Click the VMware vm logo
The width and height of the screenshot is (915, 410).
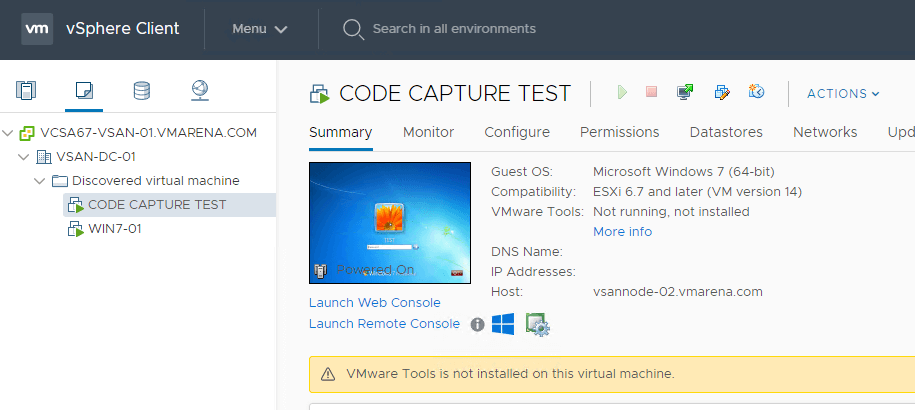pos(37,29)
